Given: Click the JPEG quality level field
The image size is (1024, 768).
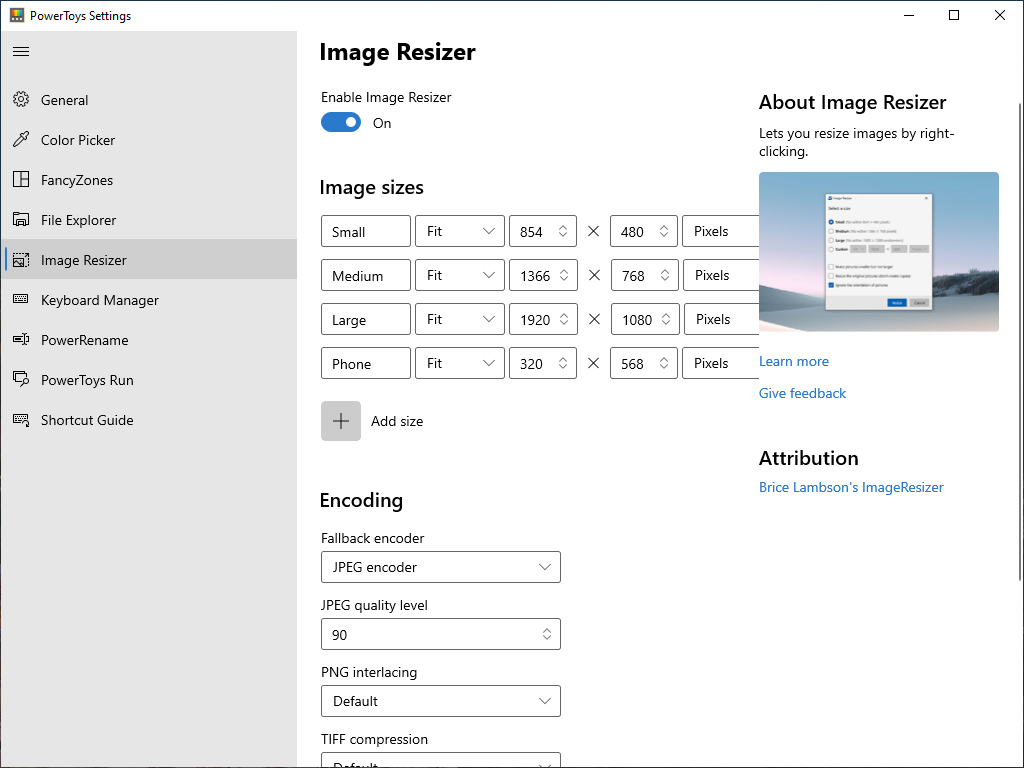Looking at the screenshot, I should 441,634.
